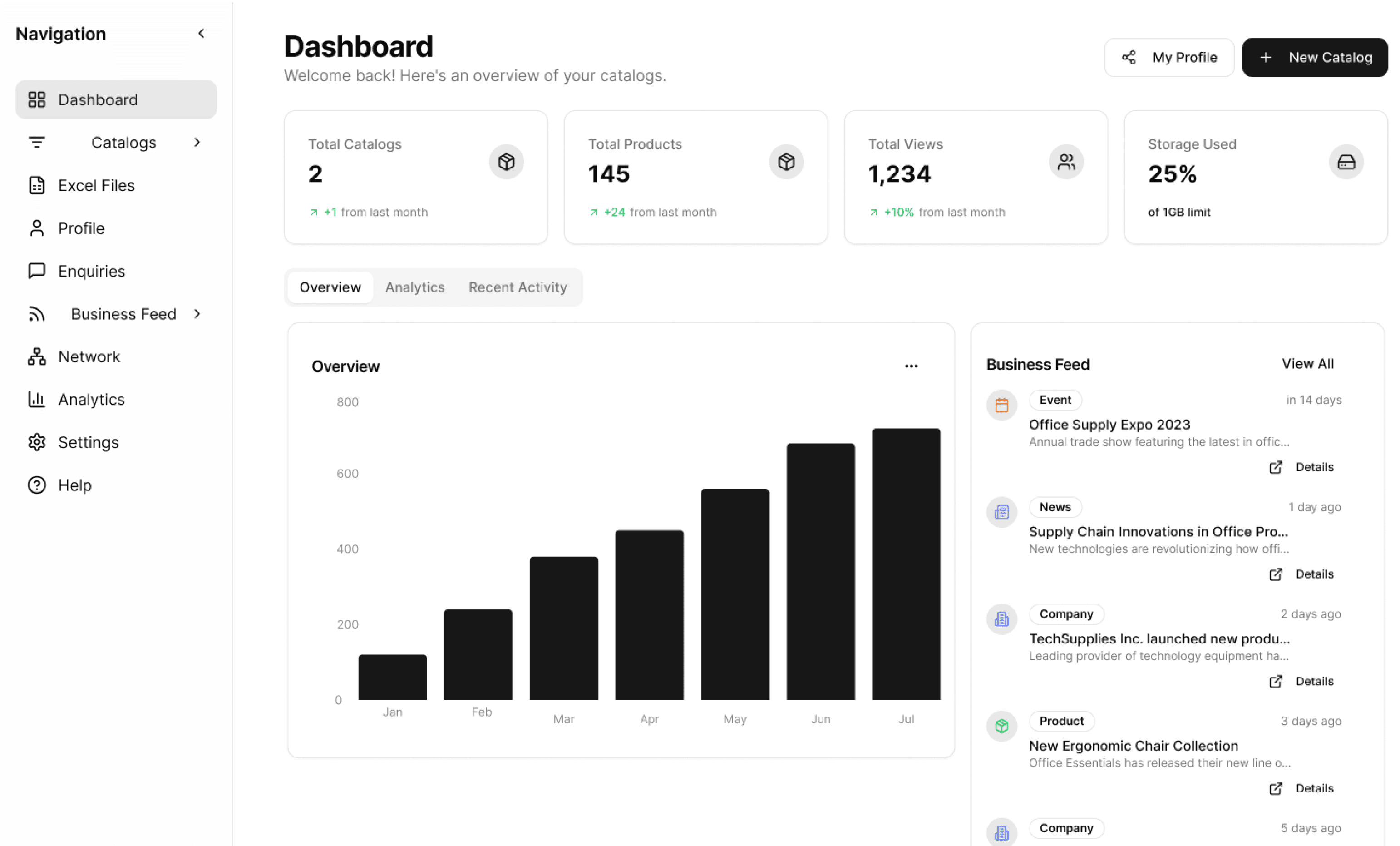Image resolution: width=1400 pixels, height=846 pixels.
Task: Click the Enquiries chat bubble icon
Action: click(x=37, y=271)
